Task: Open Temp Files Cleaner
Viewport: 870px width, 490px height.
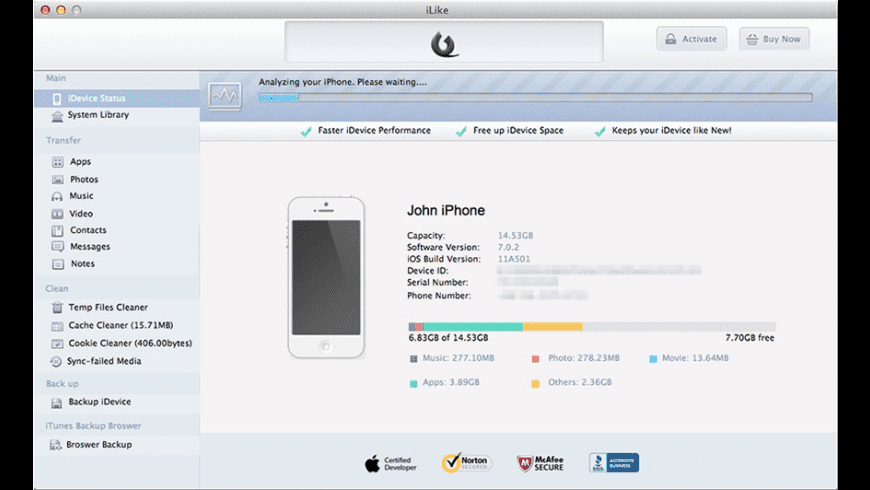Action: (x=108, y=307)
